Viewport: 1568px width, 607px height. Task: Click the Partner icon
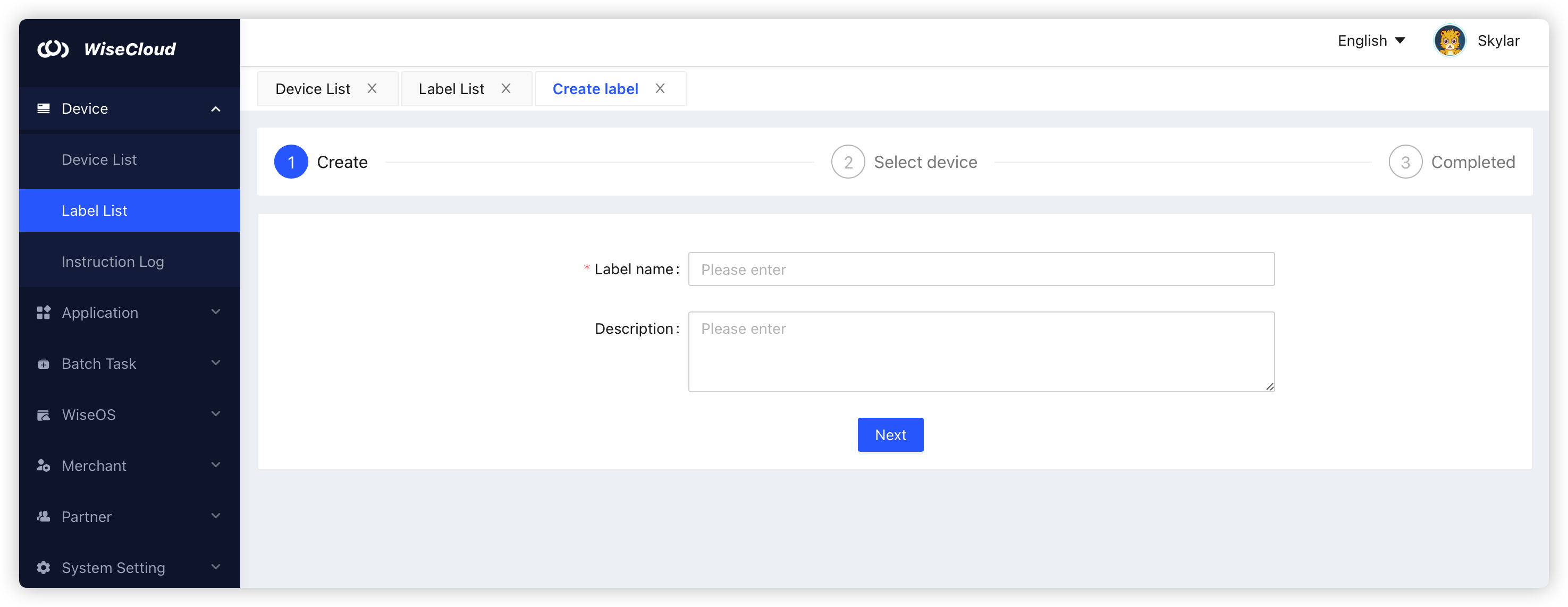pyautogui.click(x=44, y=516)
